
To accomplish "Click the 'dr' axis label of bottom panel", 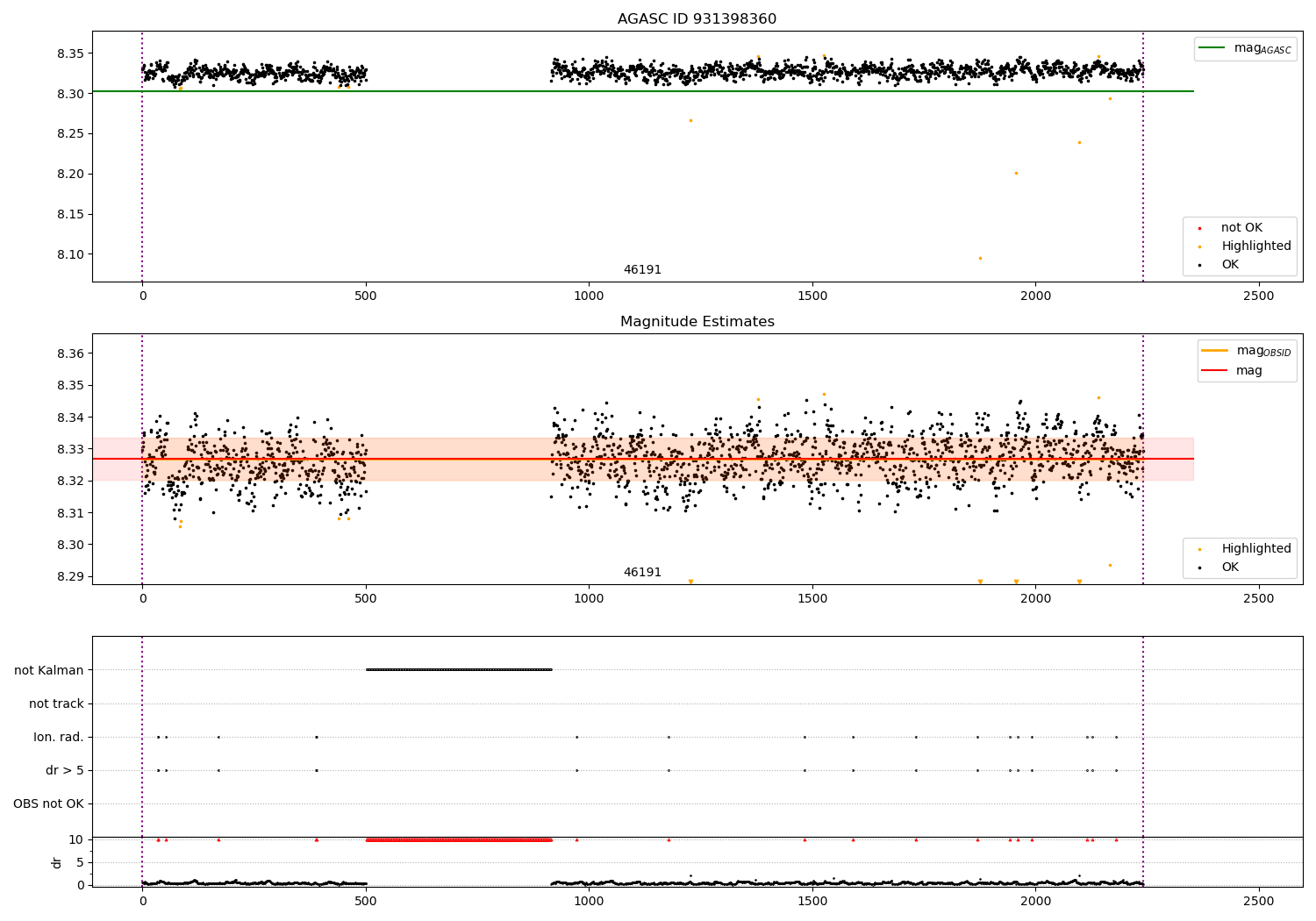I will 57,862.
